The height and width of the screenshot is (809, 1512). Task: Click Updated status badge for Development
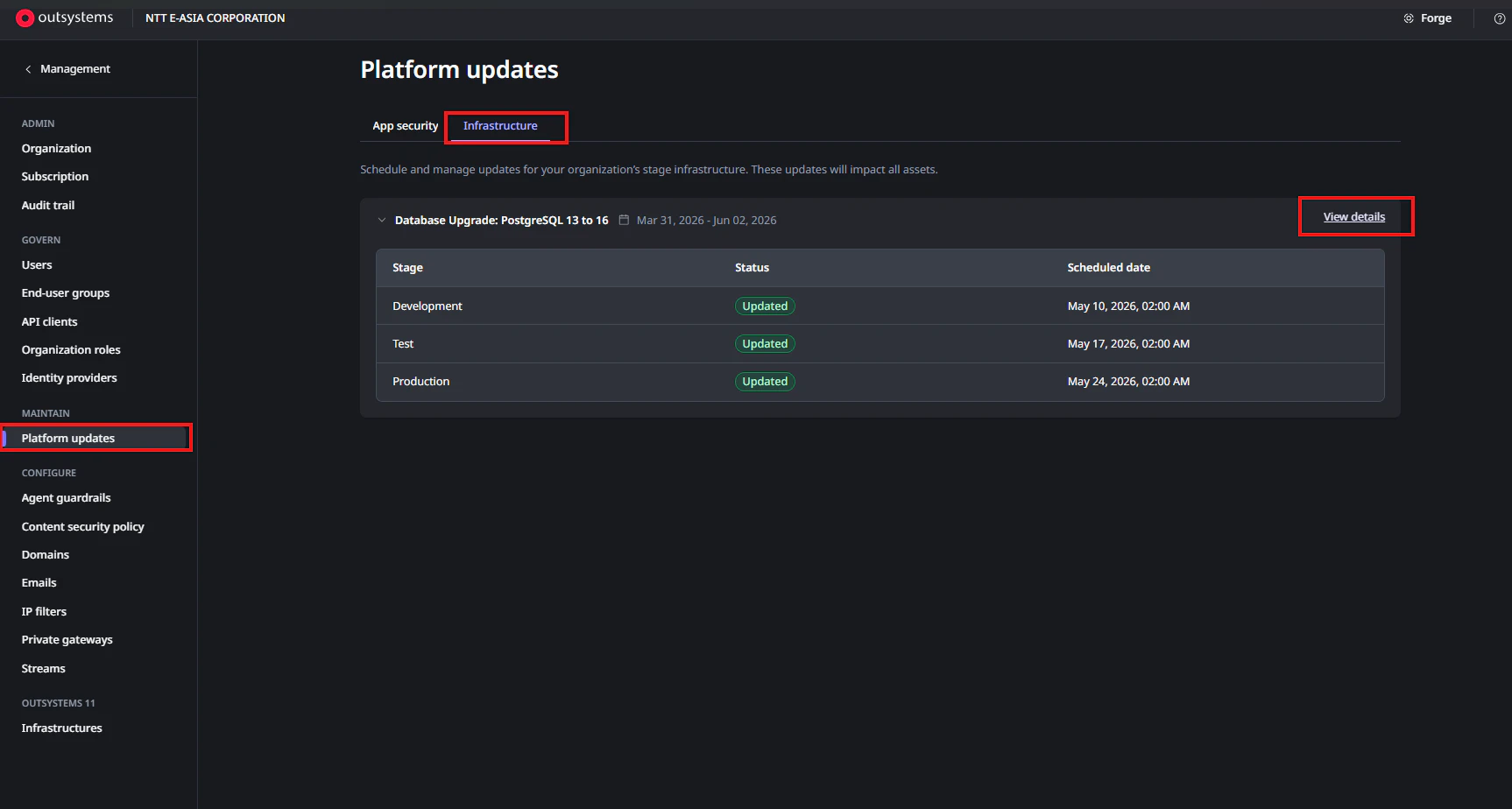tap(765, 306)
